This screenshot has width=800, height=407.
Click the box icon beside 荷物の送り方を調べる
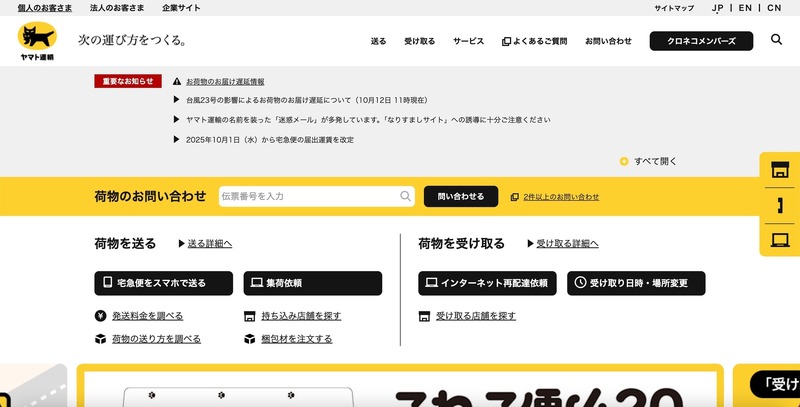tap(100, 339)
